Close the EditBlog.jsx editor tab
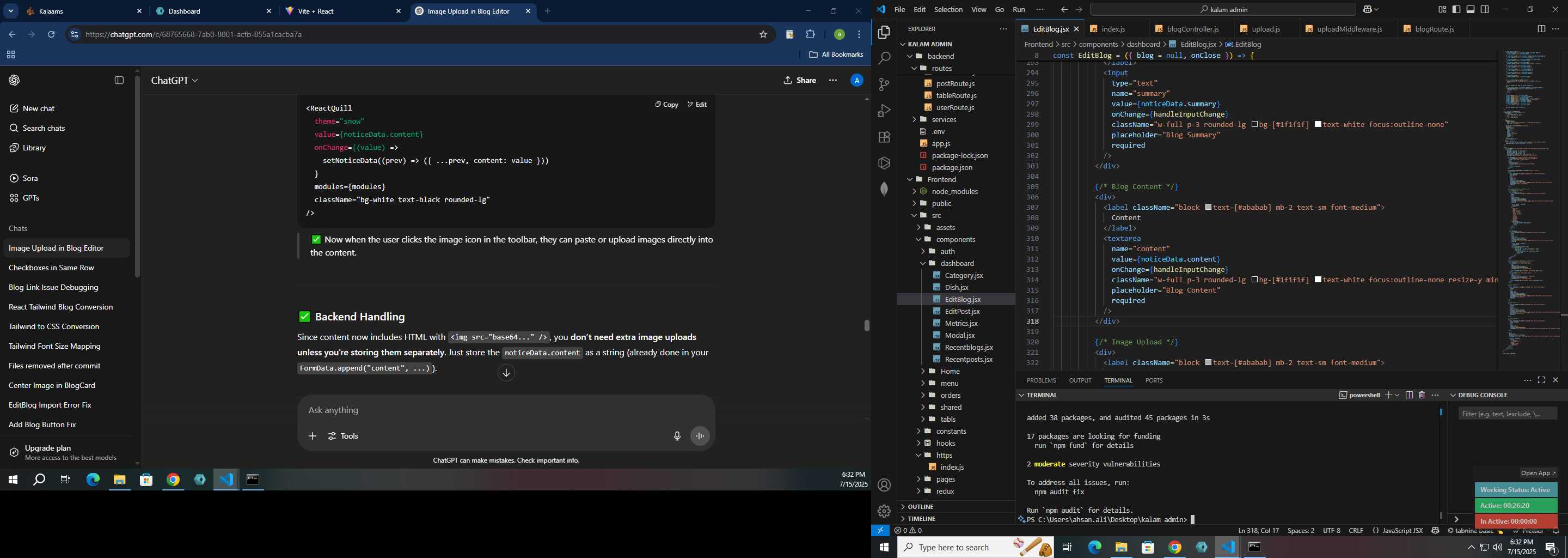Screen dimensions: 1568x558 click(x=1076, y=29)
